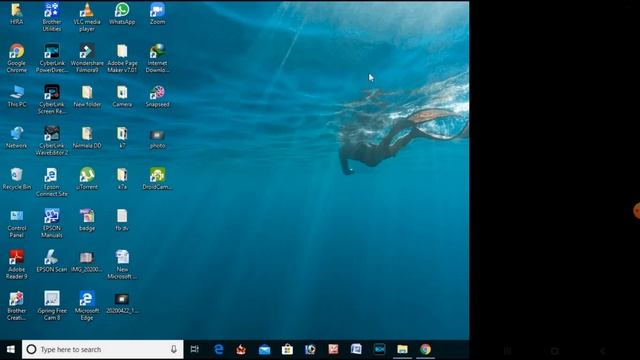The width and height of the screenshot is (640, 360).
Task: Select the Adobe Reader 9 icon
Action: (17, 264)
